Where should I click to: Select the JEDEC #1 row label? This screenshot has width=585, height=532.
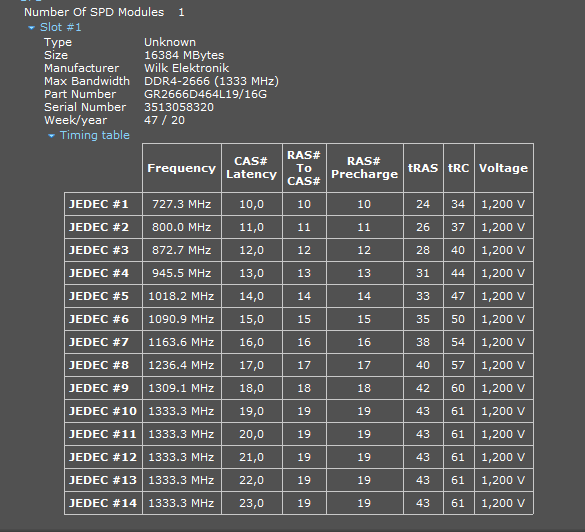click(x=103, y=204)
